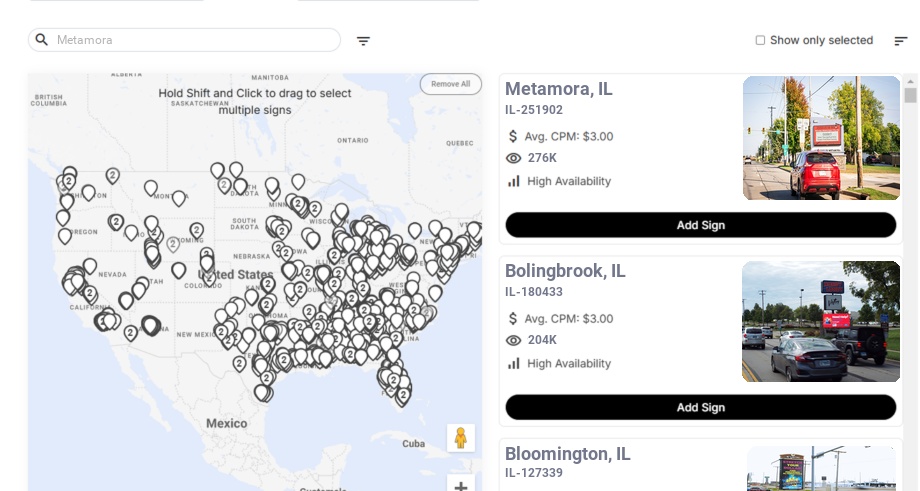Click the Metamora availability bars icon

[514, 181]
